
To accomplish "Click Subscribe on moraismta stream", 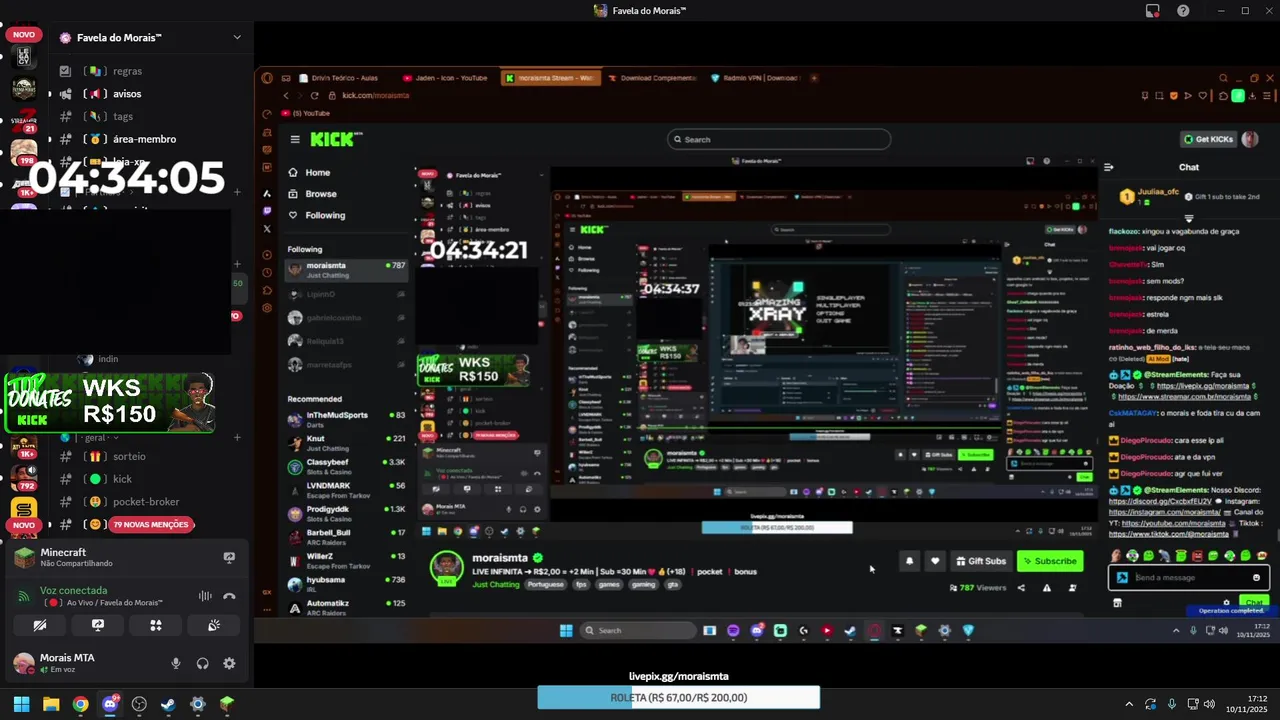I will point(1049,561).
